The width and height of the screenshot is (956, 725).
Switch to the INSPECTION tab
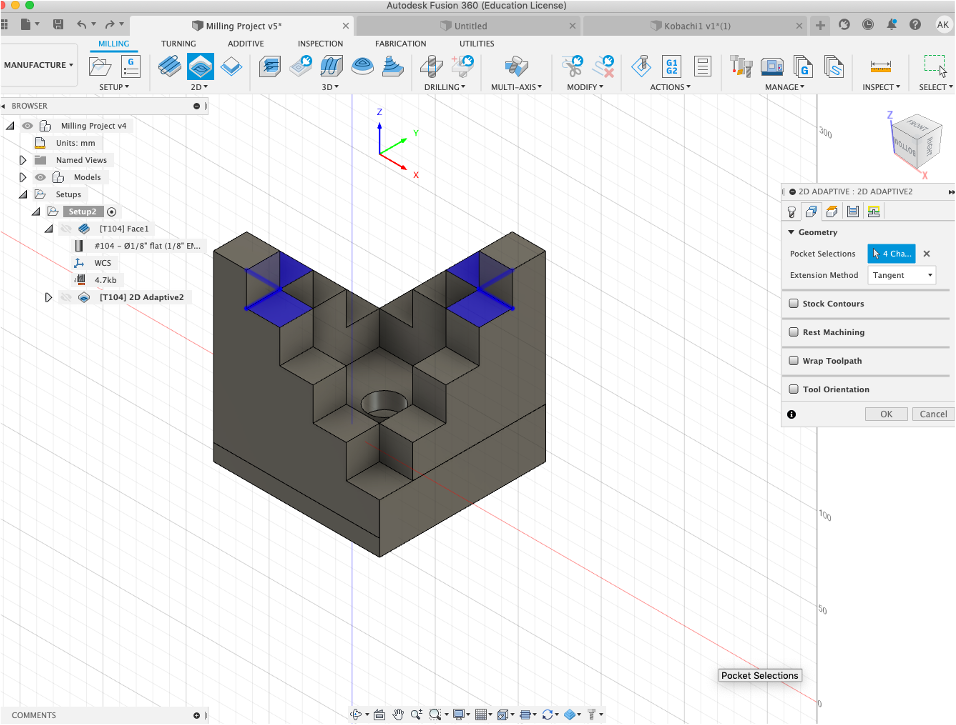click(320, 44)
